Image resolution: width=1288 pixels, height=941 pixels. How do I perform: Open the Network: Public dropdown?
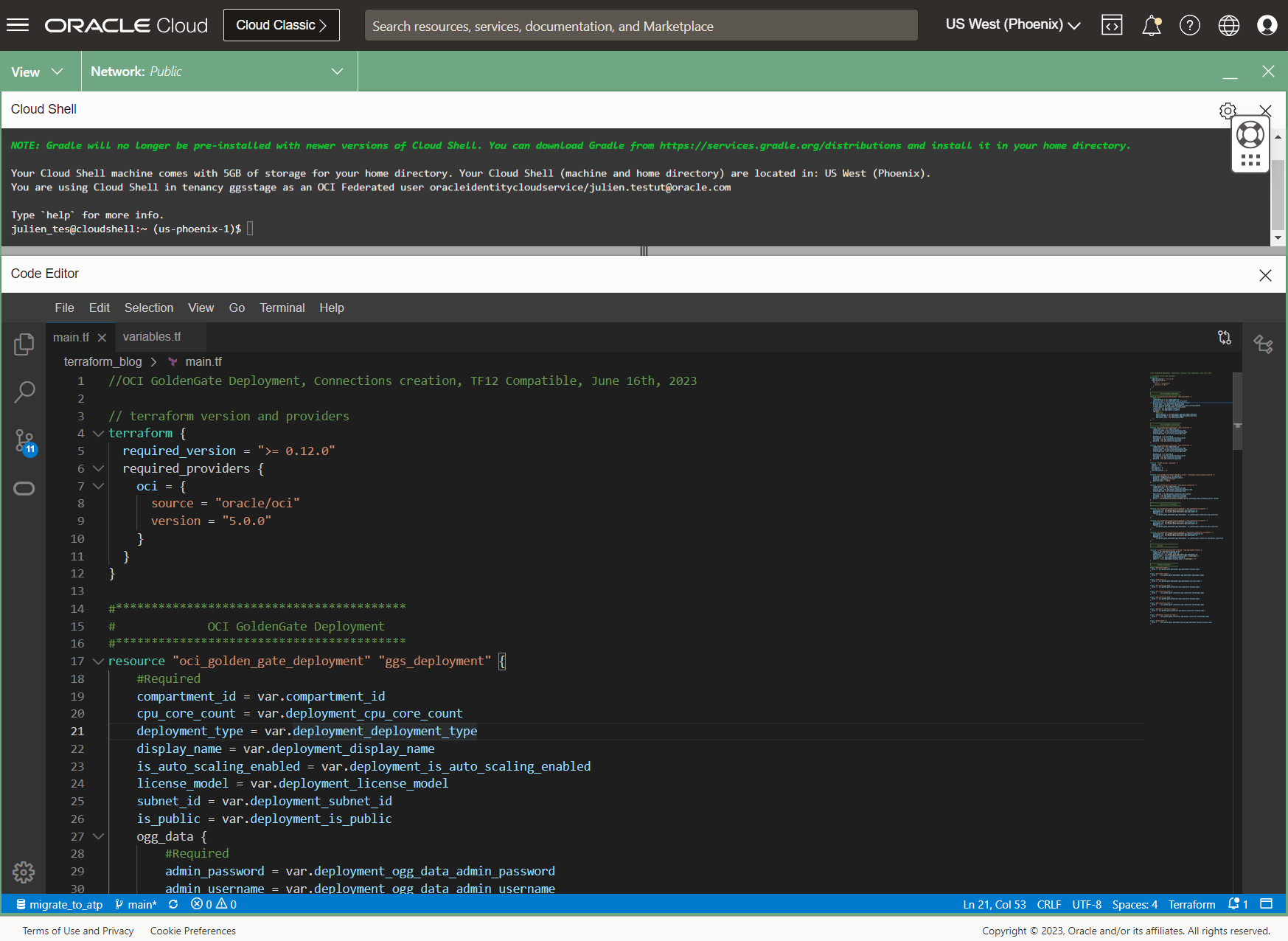[x=218, y=71]
